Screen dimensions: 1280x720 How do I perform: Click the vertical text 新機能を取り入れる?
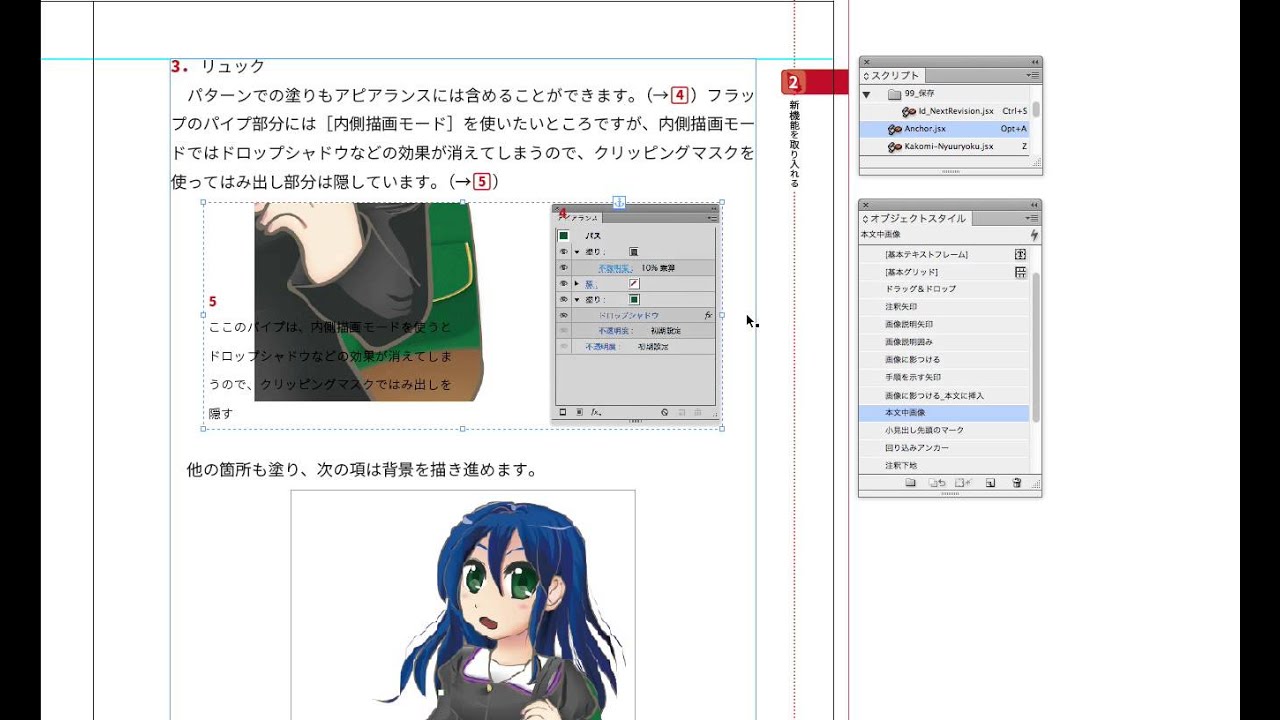tap(794, 144)
